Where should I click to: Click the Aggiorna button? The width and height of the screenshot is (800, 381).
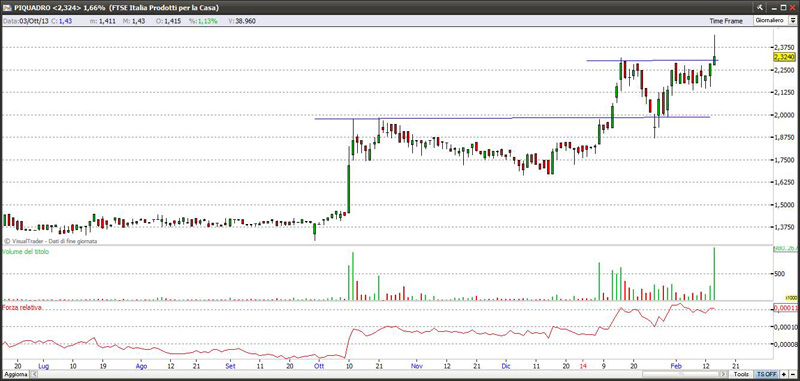pyautogui.click(x=15, y=374)
